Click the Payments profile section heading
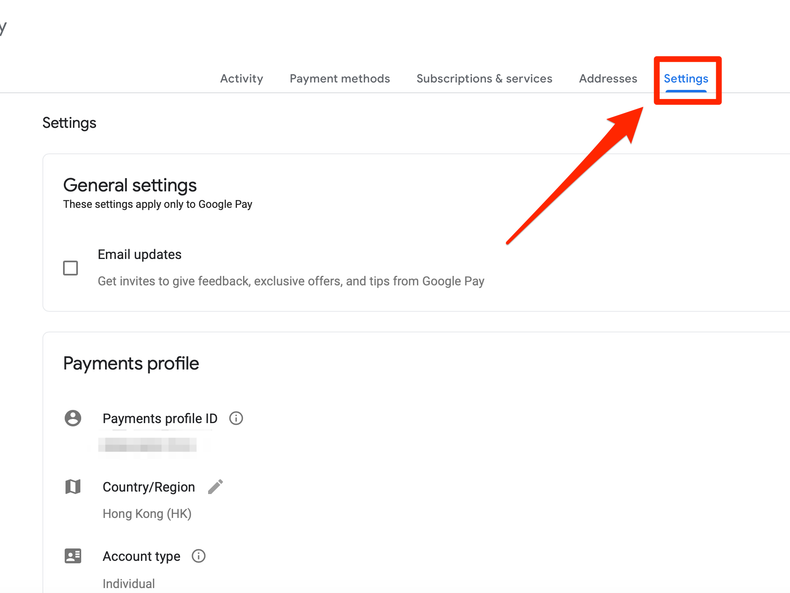The width and height of the screenshot is (790, 593). pyautogui.click(x=131, y=363)
